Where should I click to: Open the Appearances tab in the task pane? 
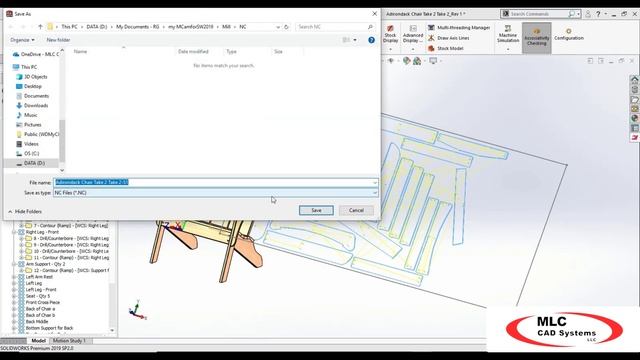coord(634,118)
